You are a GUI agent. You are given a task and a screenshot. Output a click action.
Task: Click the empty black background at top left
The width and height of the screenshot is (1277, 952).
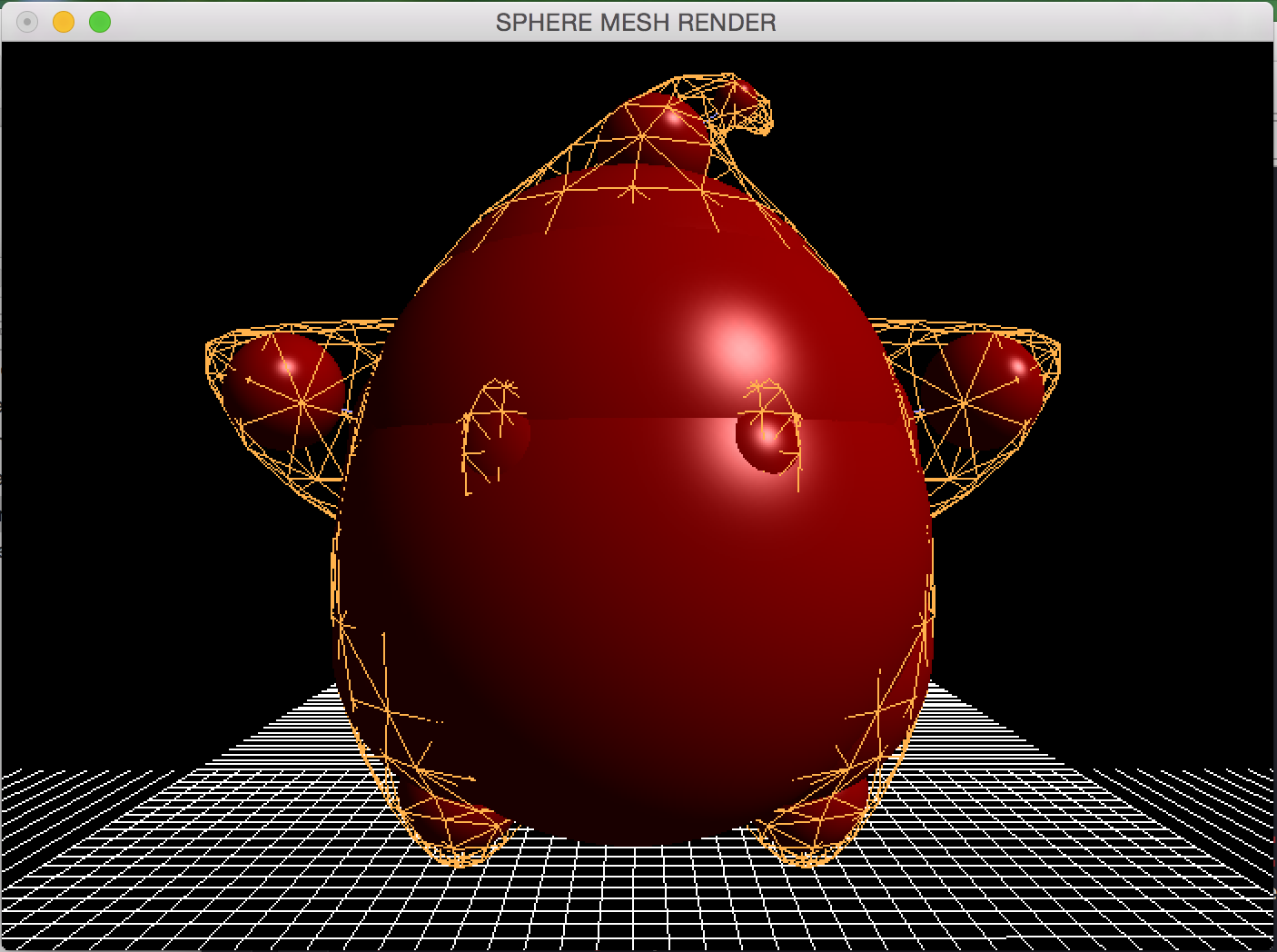click(136, 136)
